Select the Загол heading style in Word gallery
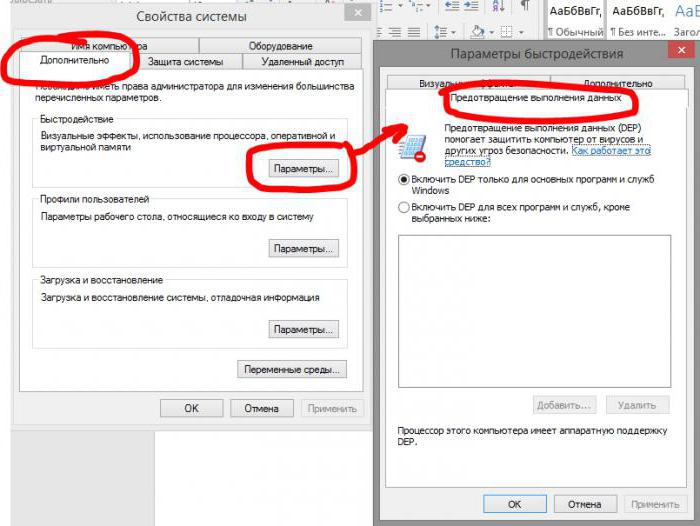 685,20
